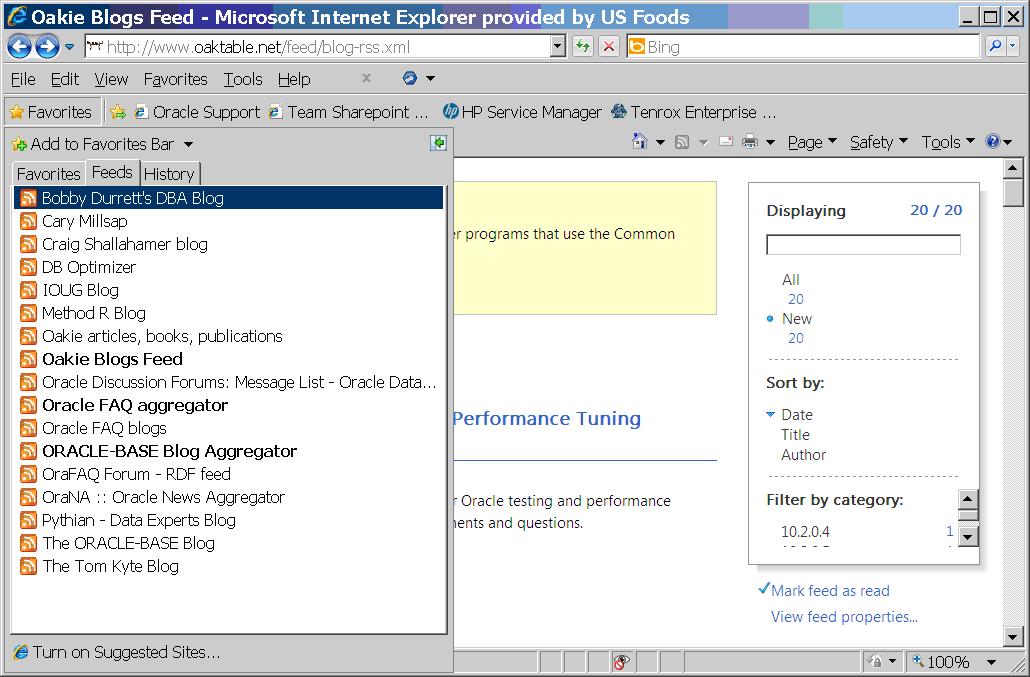Viewport: 1030px width, 677px height.
Task: Switch to the History tab
Action: tap(169, 174)
